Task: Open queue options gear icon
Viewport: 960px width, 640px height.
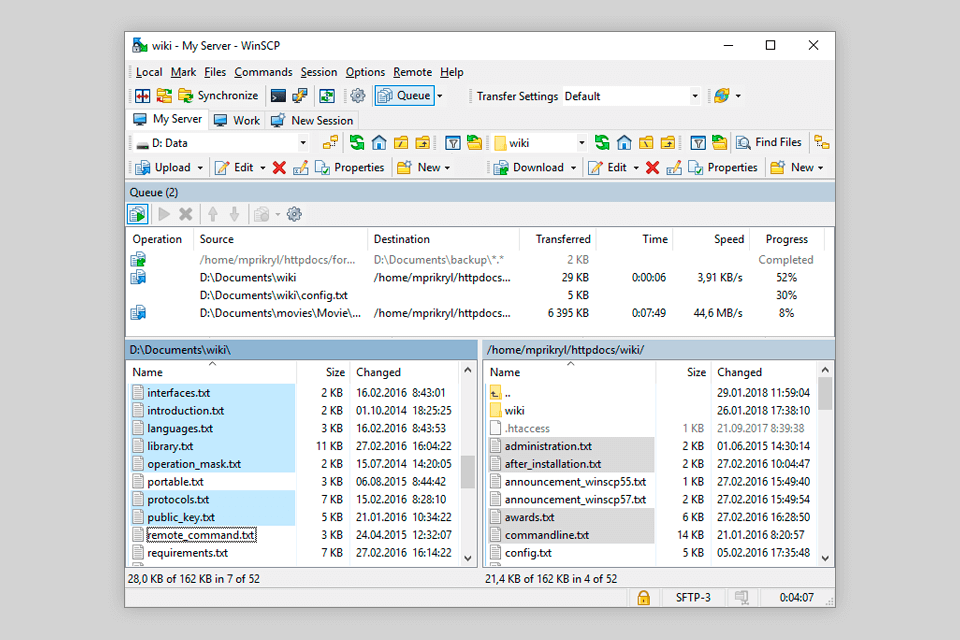Action: pos(294,214)
